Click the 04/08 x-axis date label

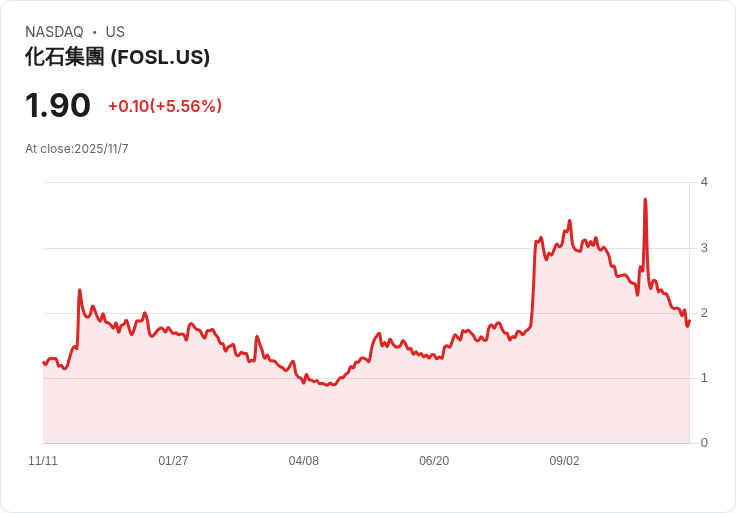(304, 460)
